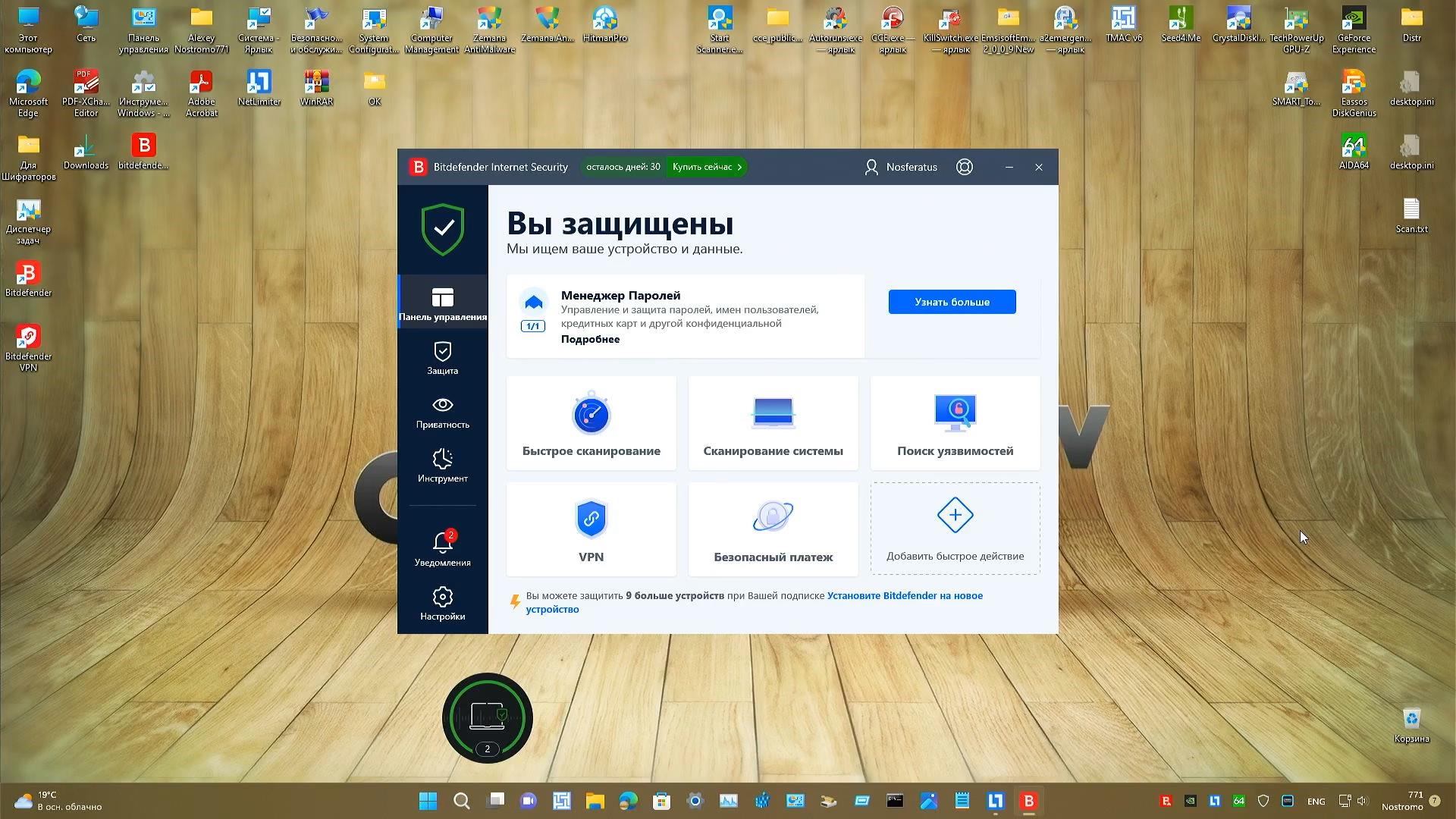Click Купить сейчас buy now button
The height and width of the screenshot is (819, 1456).
pyautogui.click(x=706, y=167)
